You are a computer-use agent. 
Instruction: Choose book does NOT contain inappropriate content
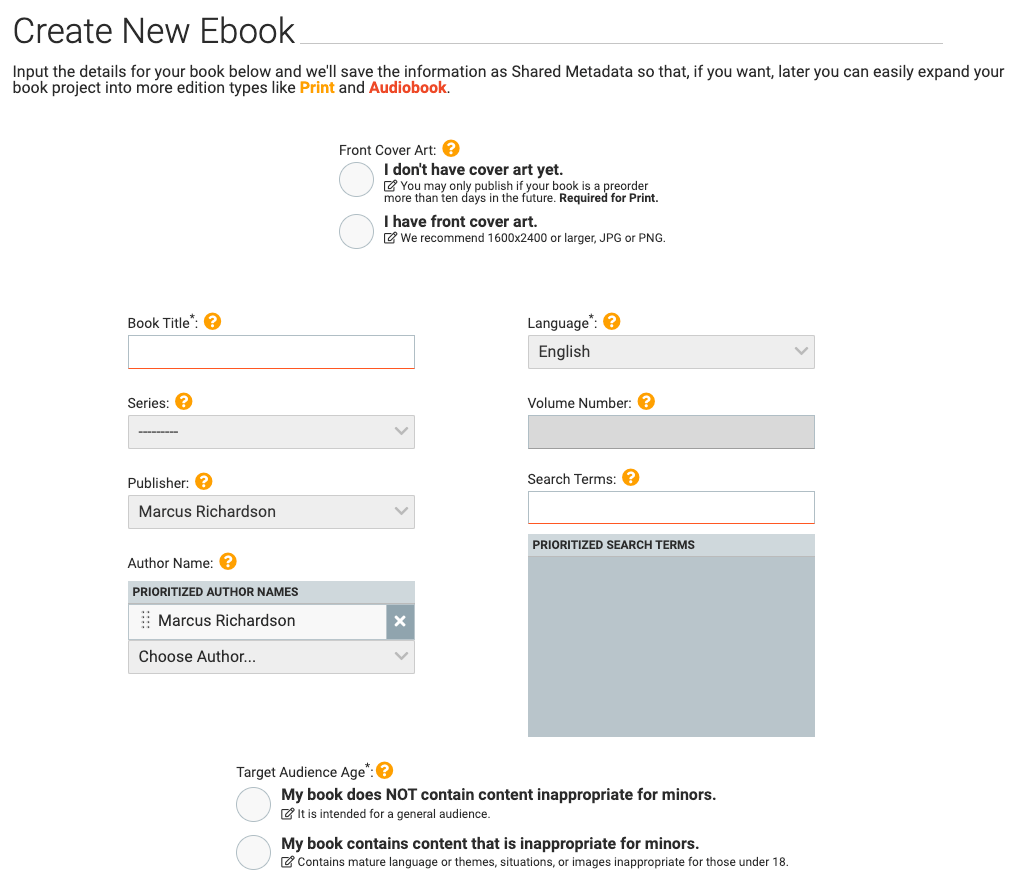pyautogui.click(x=254, y=804)
